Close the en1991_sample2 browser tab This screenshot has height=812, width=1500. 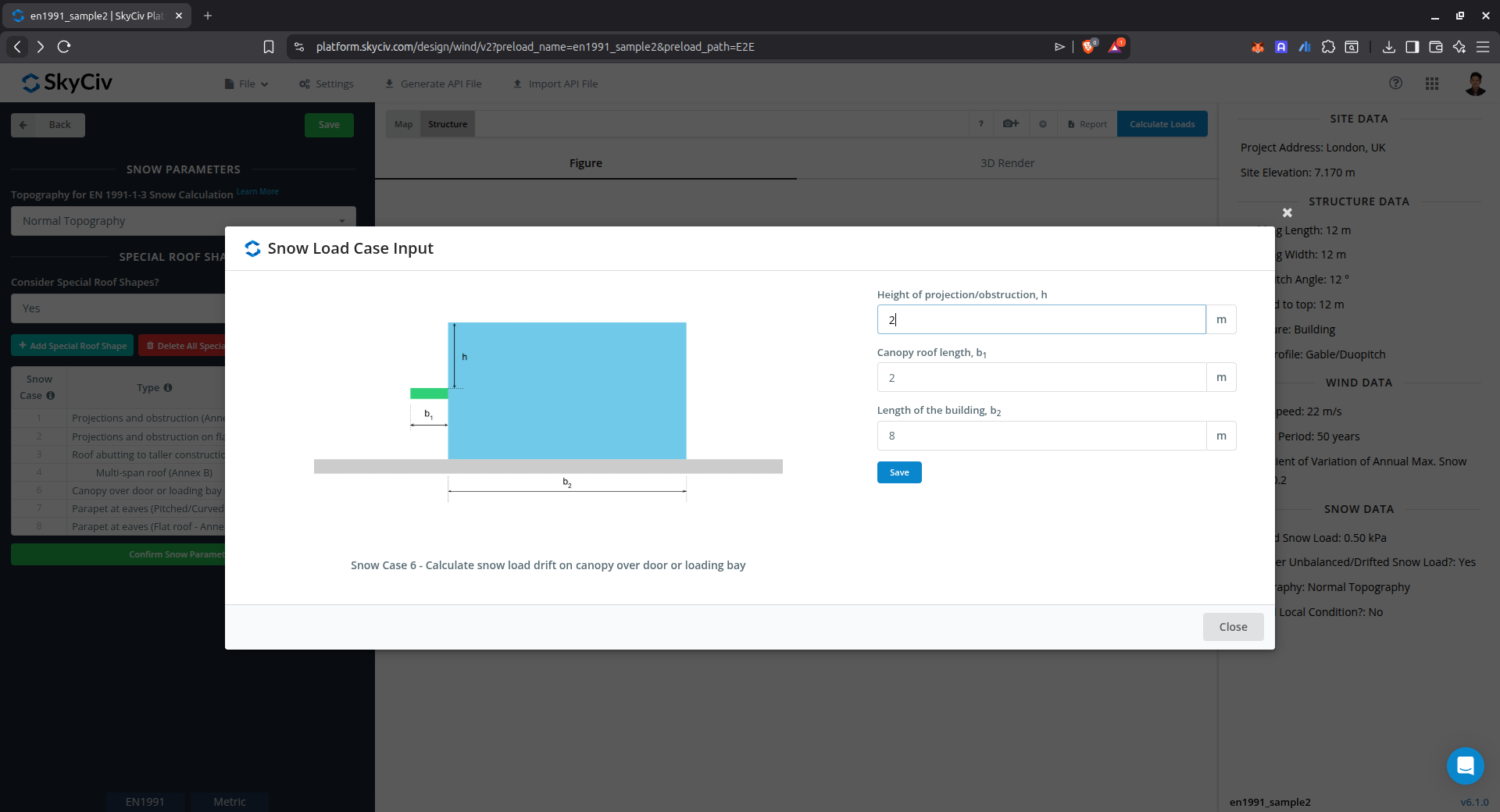tap(179, 16)
